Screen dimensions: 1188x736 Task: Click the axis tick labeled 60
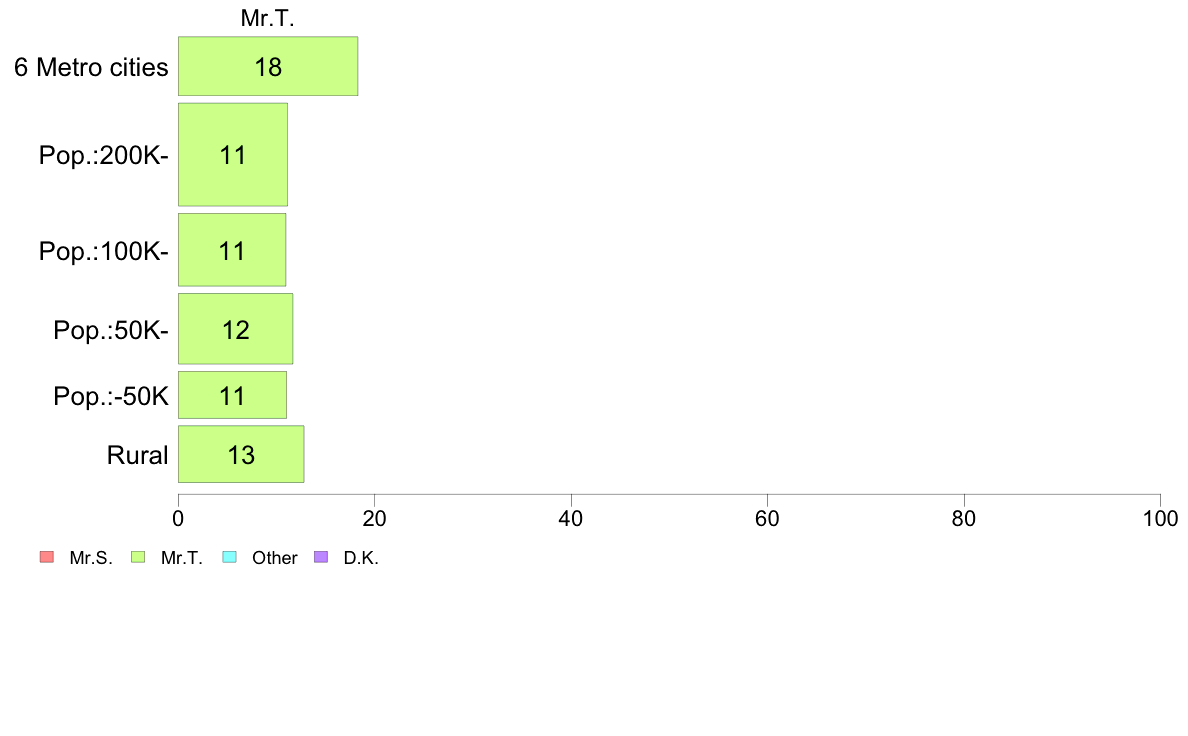tap(767, 518)
